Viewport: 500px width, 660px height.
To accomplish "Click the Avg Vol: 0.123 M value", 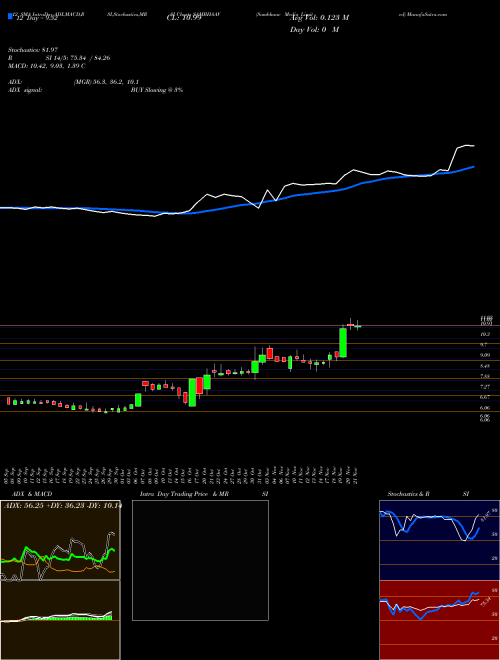I will pos(319,18).
